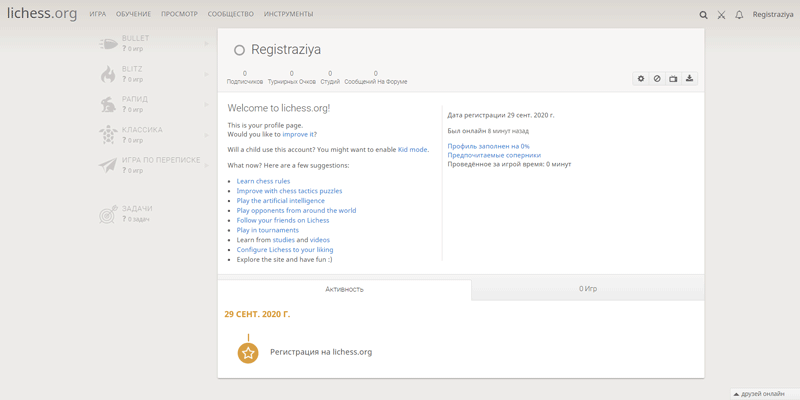Open the notifications bell icon
800x400 pixels.
tap(739, 15)
